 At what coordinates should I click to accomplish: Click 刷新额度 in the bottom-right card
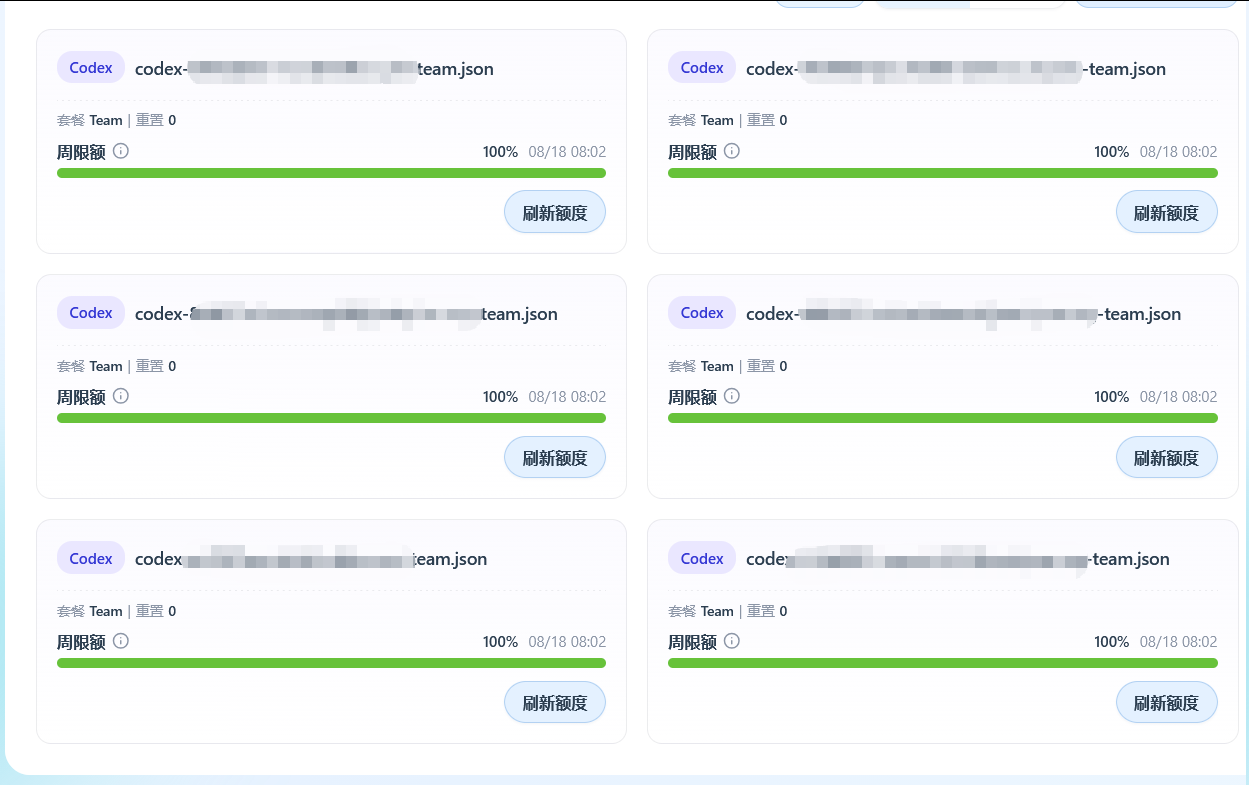[x=1166, y=702]
